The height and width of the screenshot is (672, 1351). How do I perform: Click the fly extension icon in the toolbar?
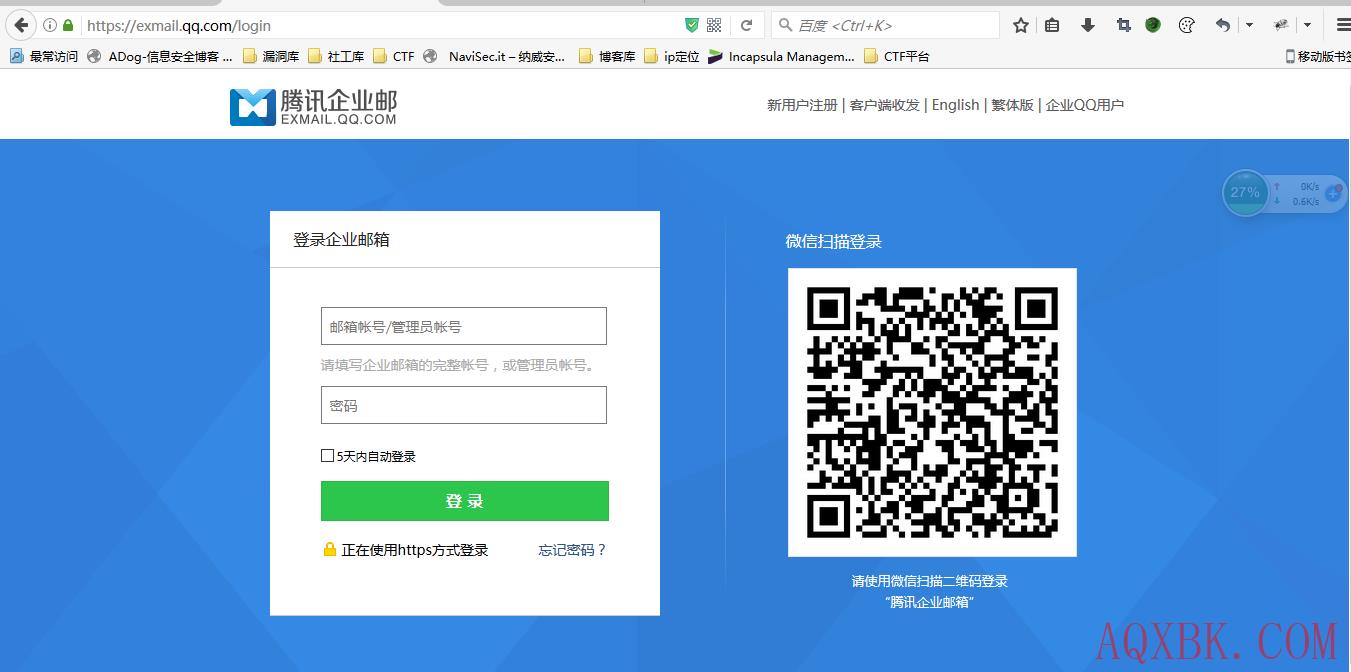[x=1281, y=25]
